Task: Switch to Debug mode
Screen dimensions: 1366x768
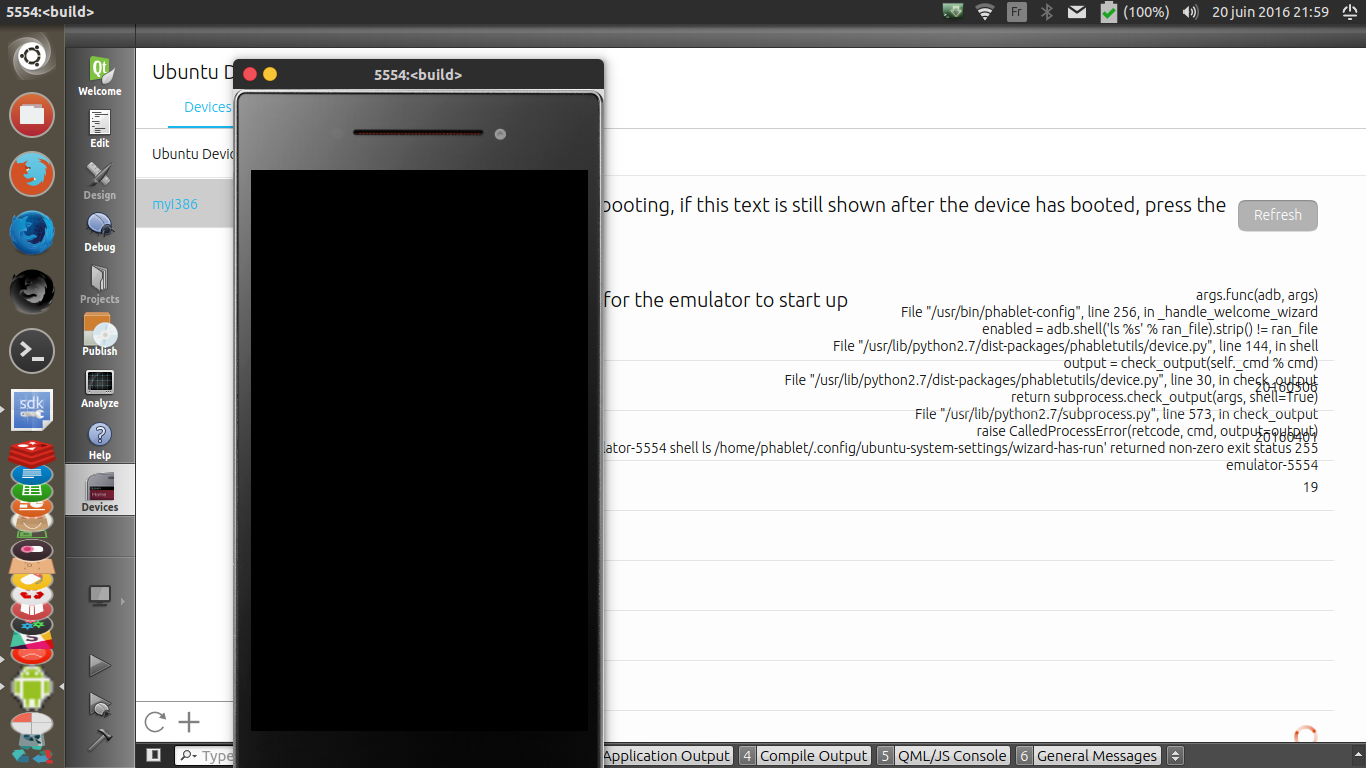Action: tap(100, 233)
